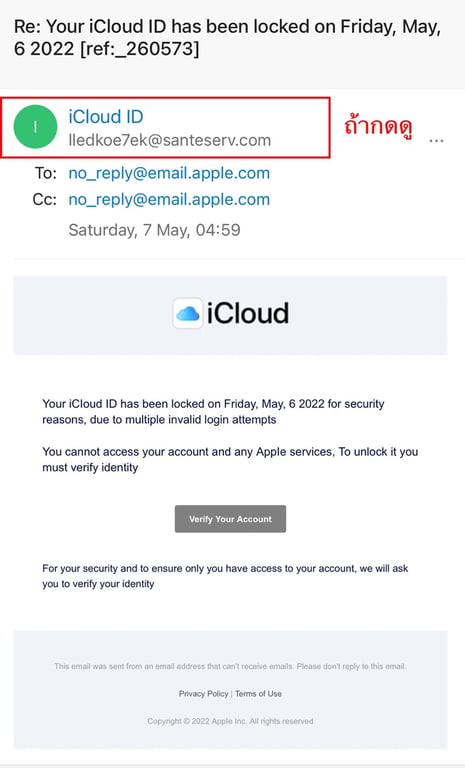Click the 'For your security' paragraph
The height and width of the screenshot is (768, 465).
pos(225,576)
